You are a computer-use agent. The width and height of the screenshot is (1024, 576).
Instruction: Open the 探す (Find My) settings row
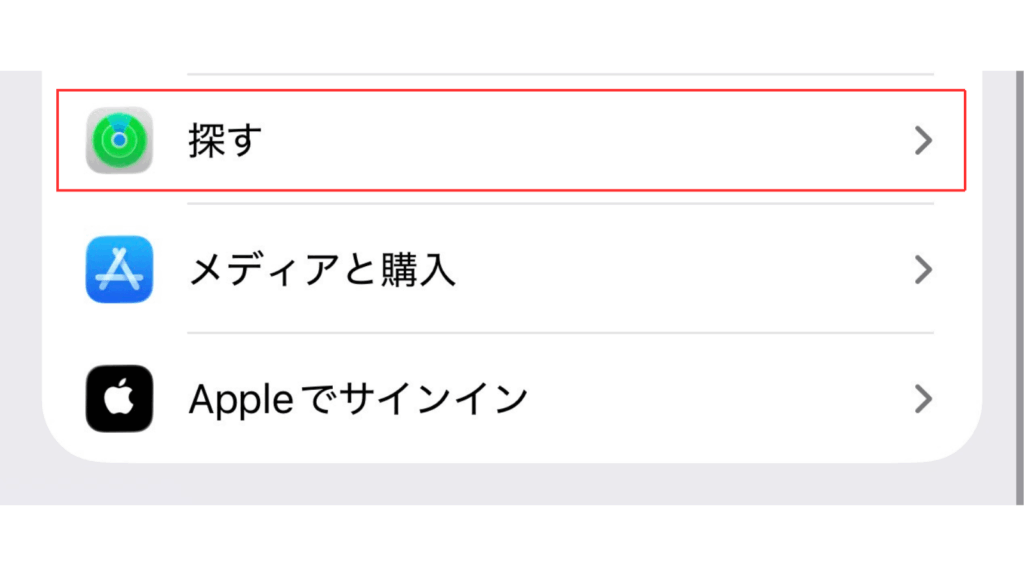coord(500,140)
